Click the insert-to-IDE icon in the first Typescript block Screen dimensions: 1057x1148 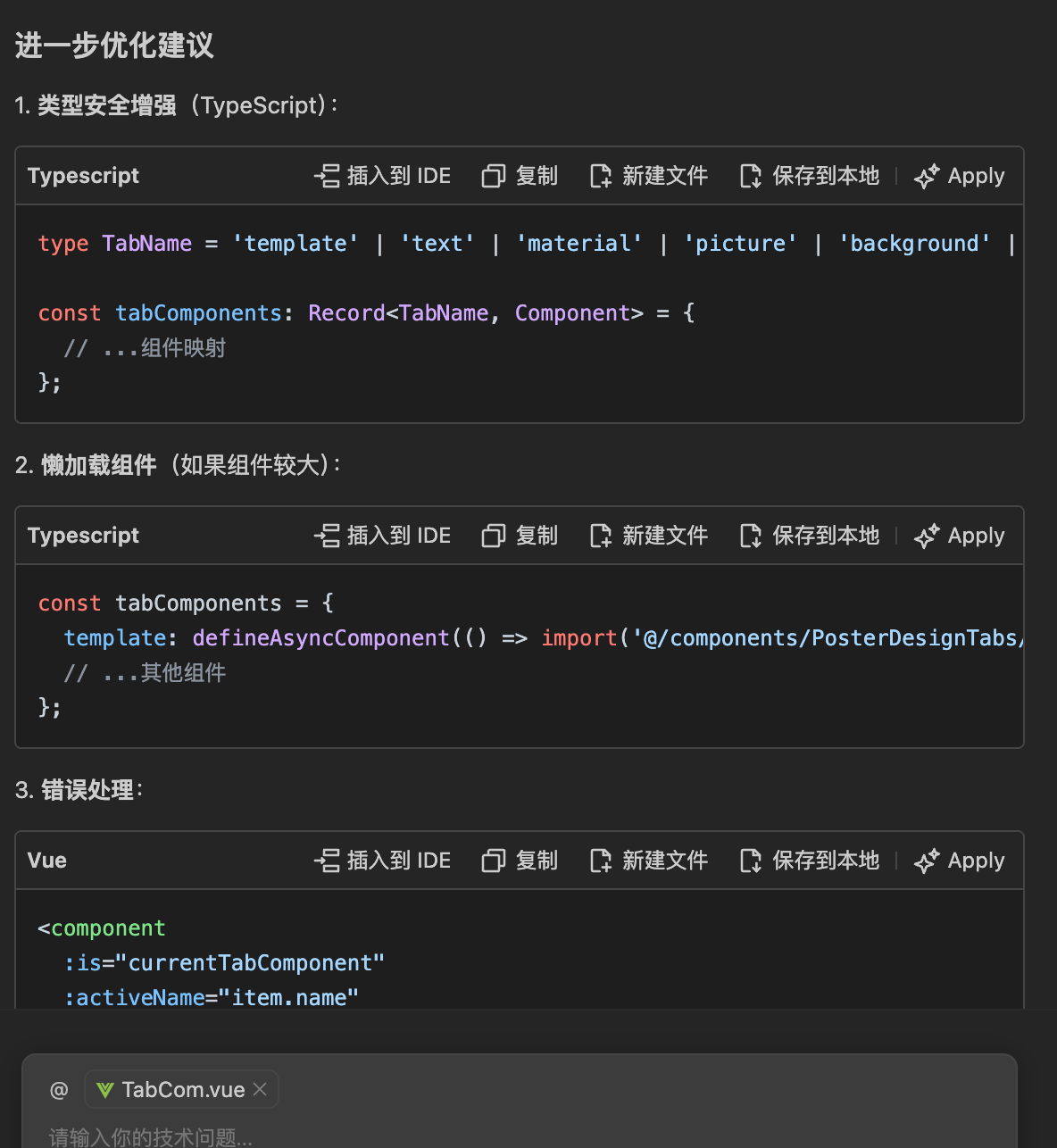(x=327, y=176)
